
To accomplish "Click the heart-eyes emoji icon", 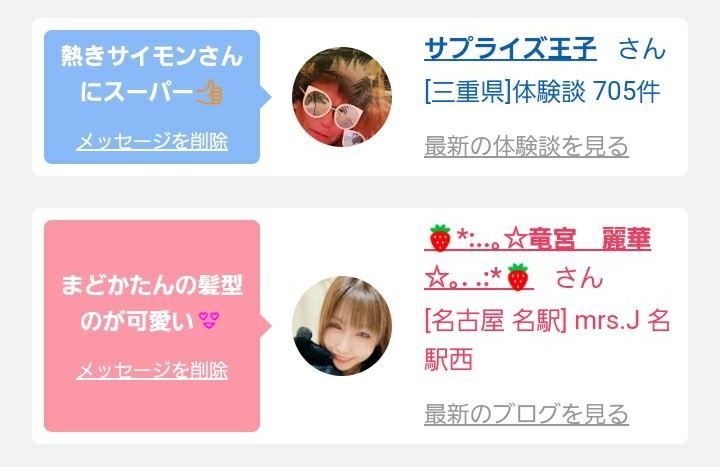I will (x=209, y=320).
